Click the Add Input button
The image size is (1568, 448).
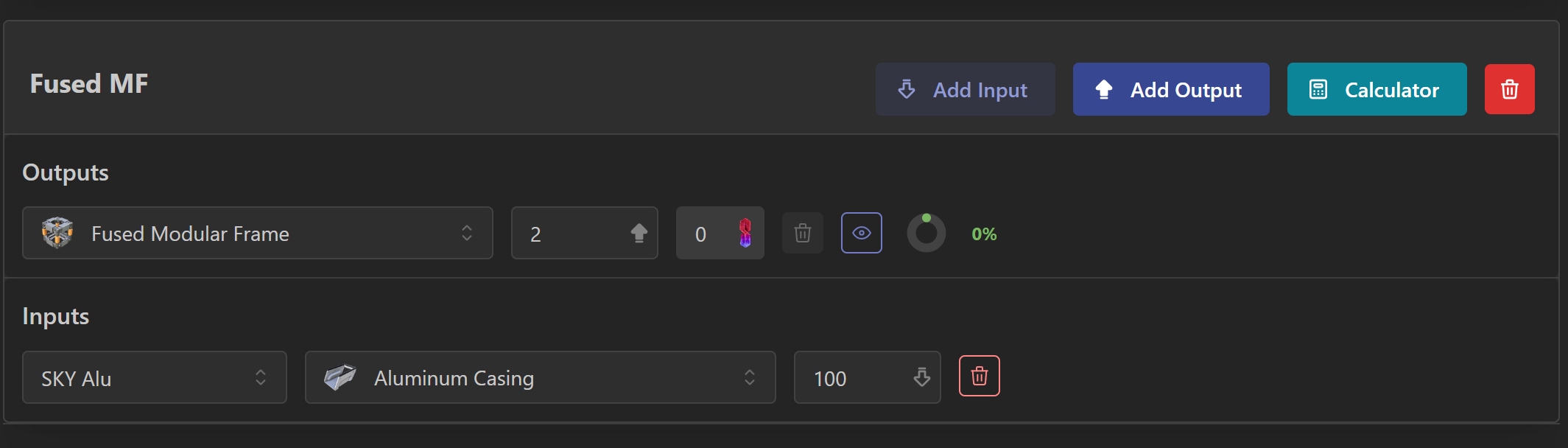coord(965,89)
